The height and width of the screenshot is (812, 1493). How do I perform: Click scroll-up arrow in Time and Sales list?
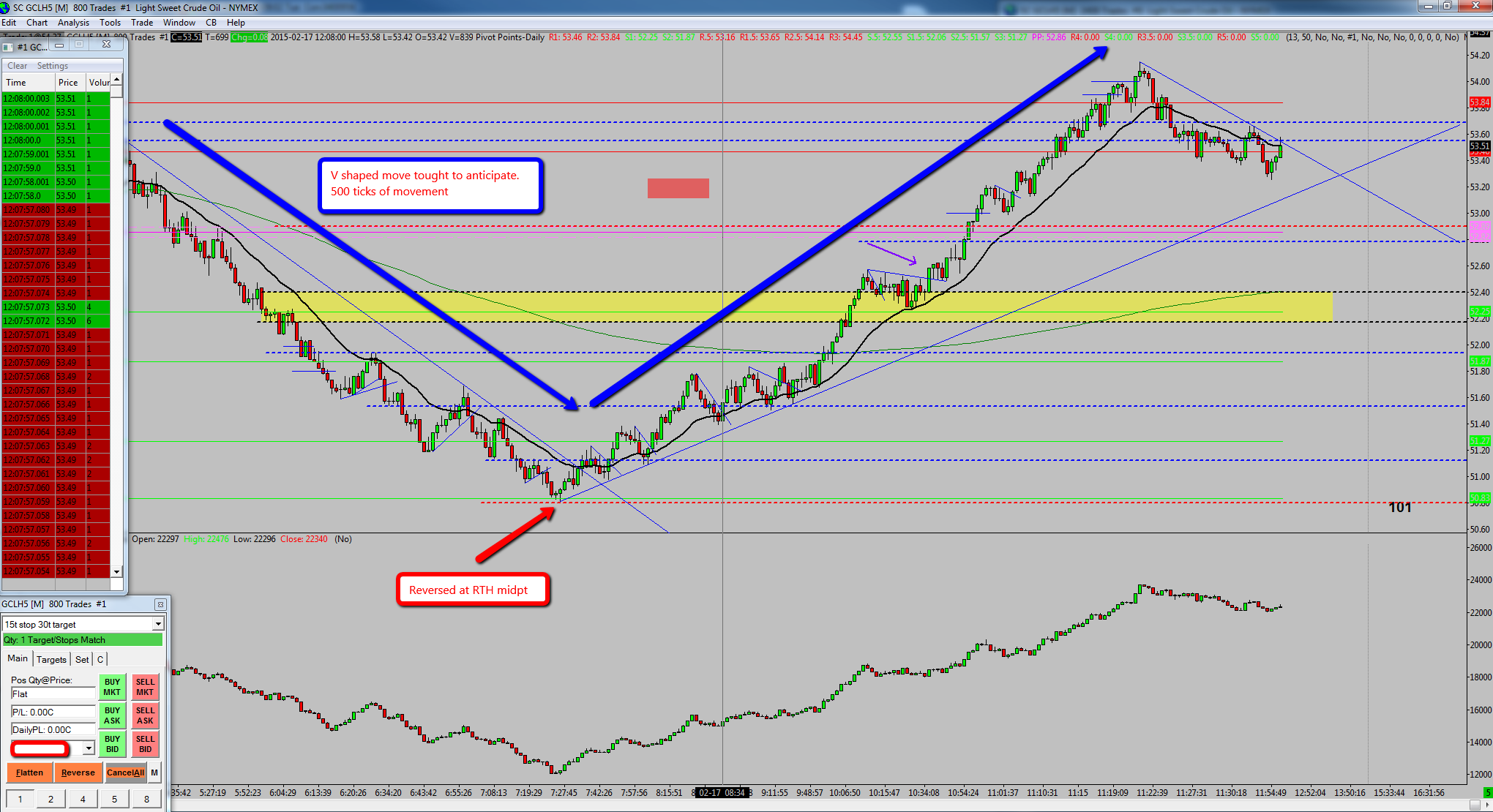point(116,79)
